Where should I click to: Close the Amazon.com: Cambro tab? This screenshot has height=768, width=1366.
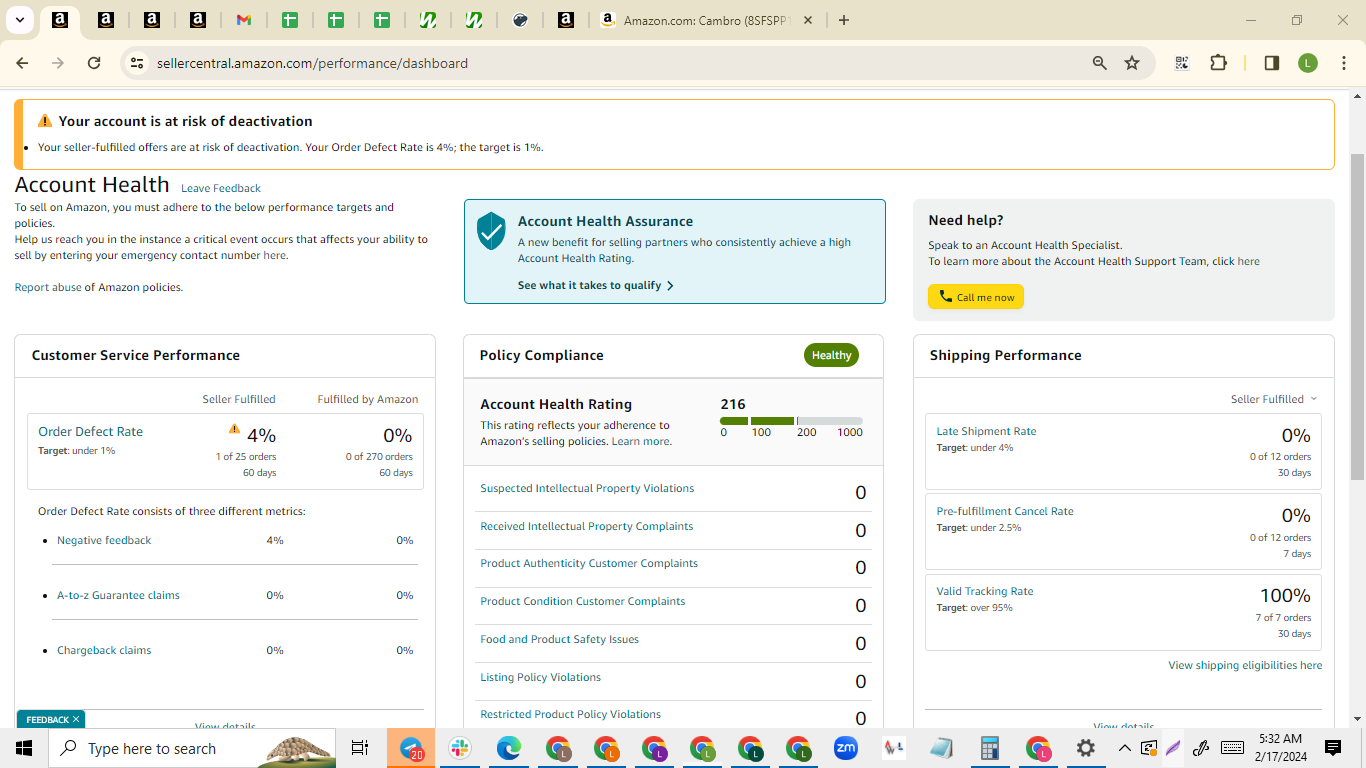click(808, 20)
